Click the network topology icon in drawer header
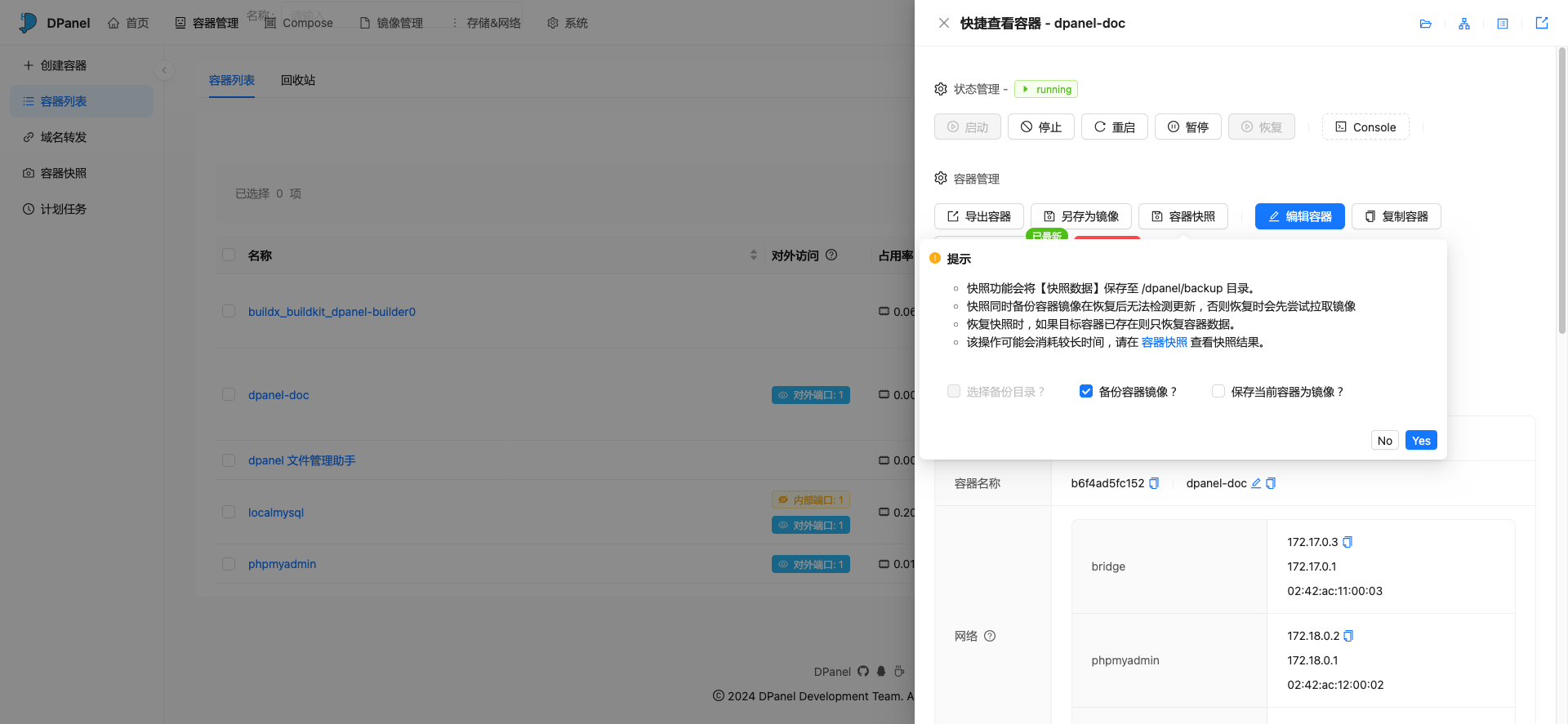 coord(1464,24)
